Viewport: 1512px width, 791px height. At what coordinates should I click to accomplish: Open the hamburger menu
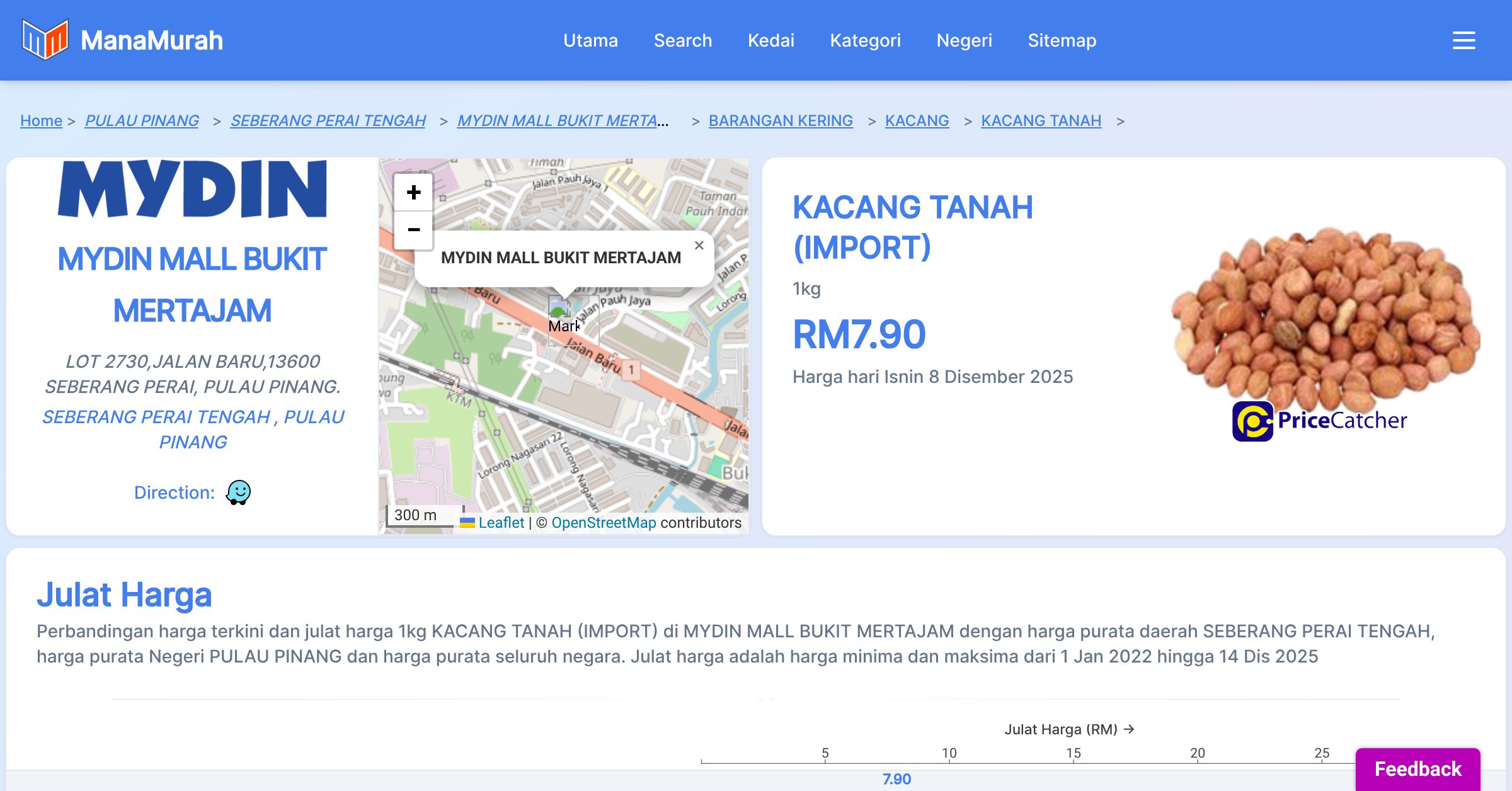(1463, 40)
